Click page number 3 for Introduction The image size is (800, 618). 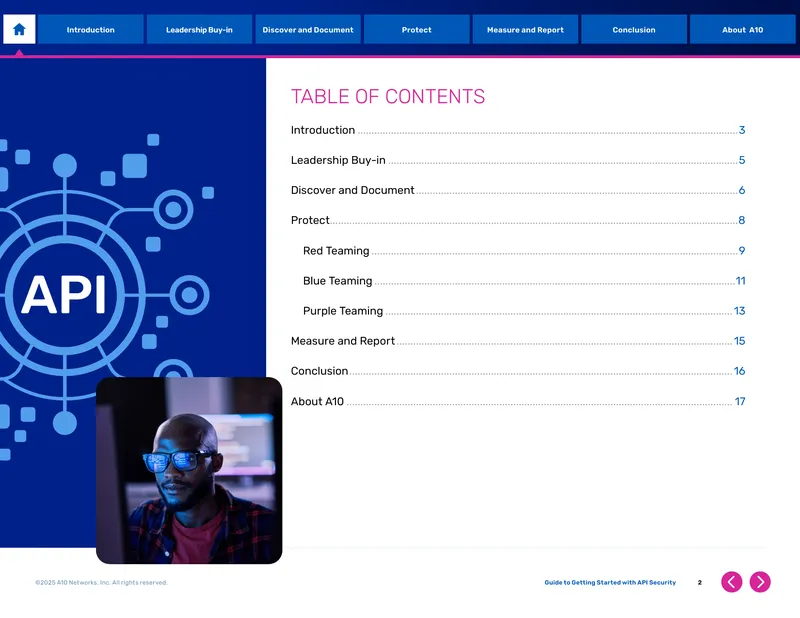742,130
